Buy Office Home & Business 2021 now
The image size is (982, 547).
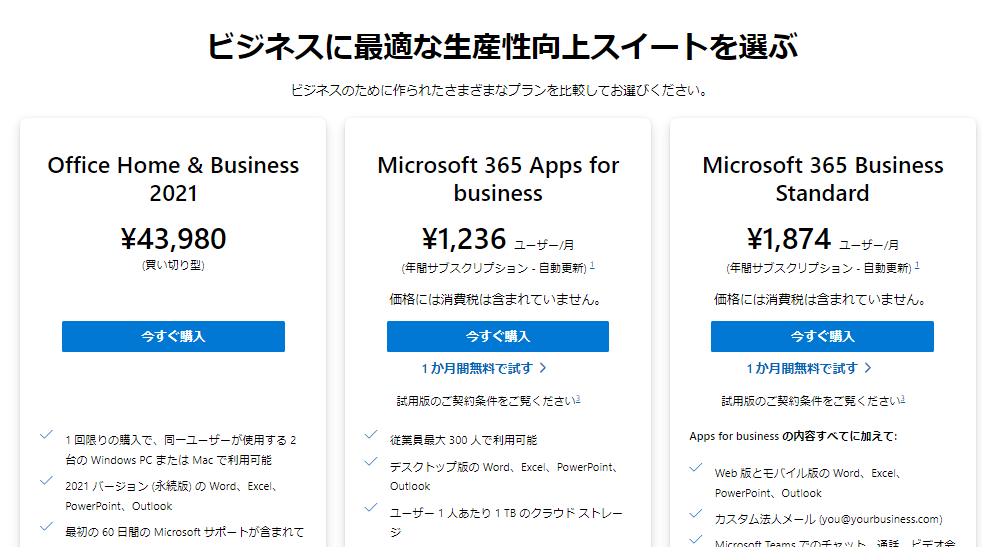(173, 336)
